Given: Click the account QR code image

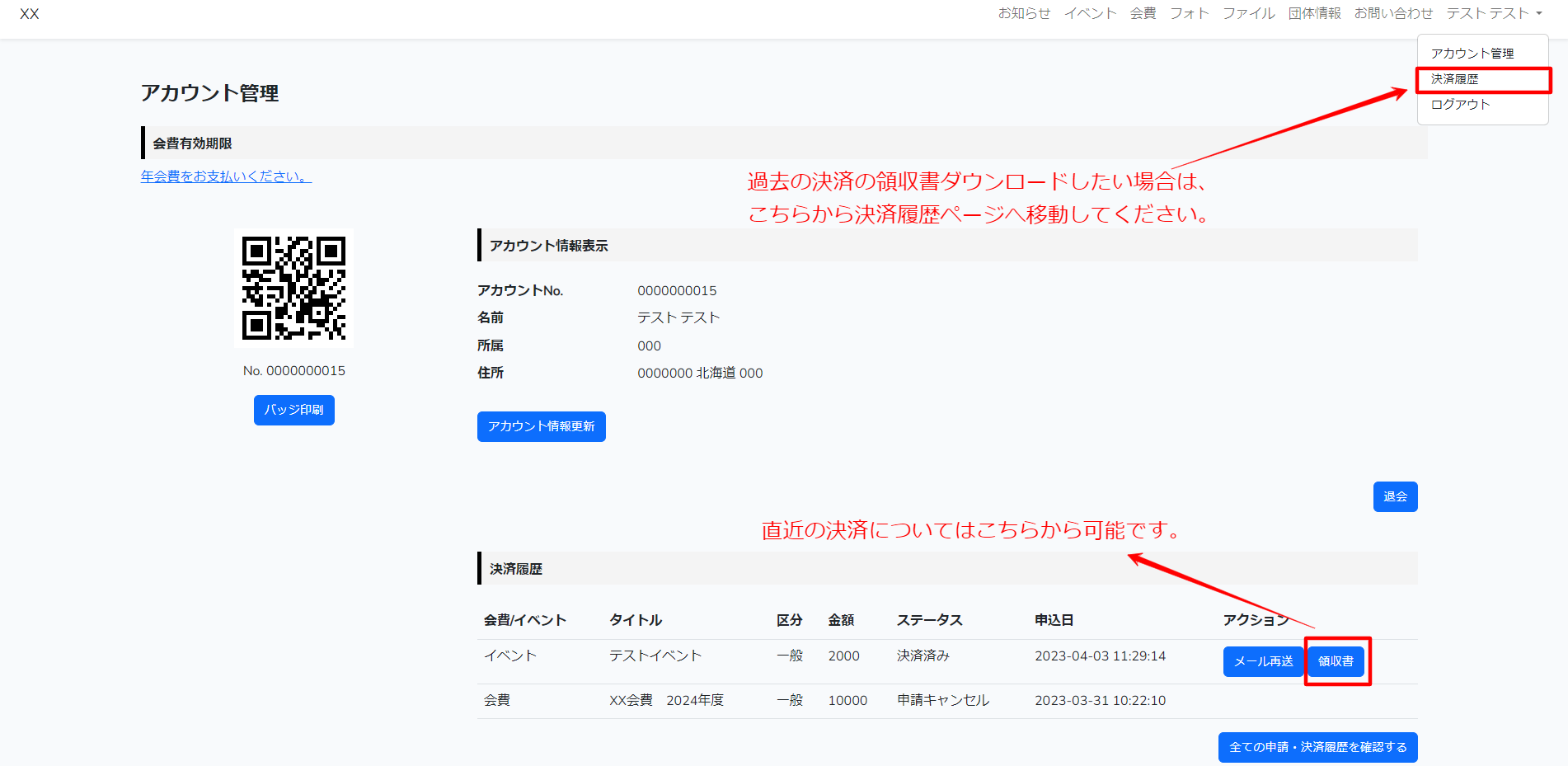Looking at the screenshot, I should click(x=294, y=288).
